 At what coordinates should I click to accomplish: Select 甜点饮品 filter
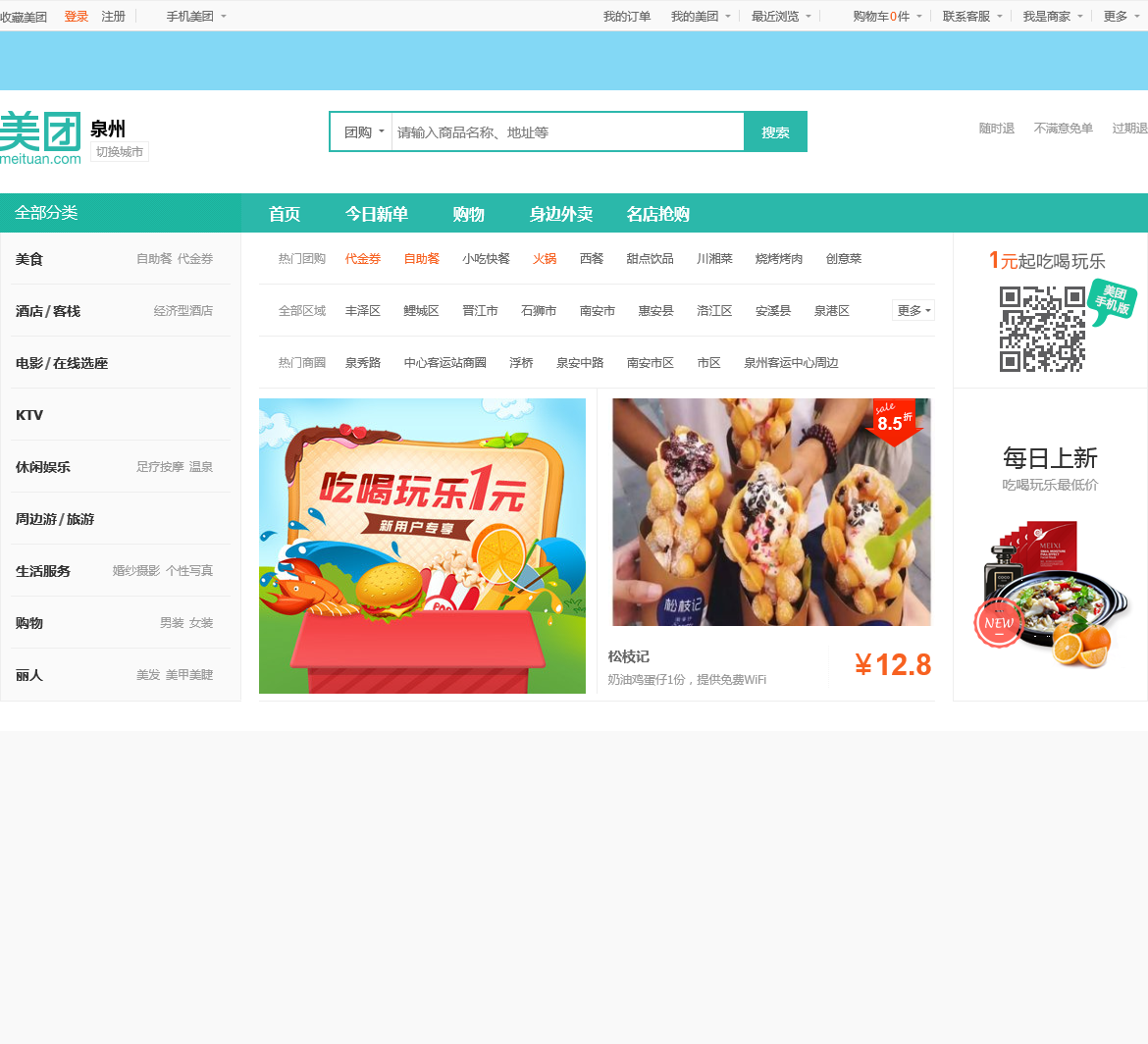tap(651, 259)
